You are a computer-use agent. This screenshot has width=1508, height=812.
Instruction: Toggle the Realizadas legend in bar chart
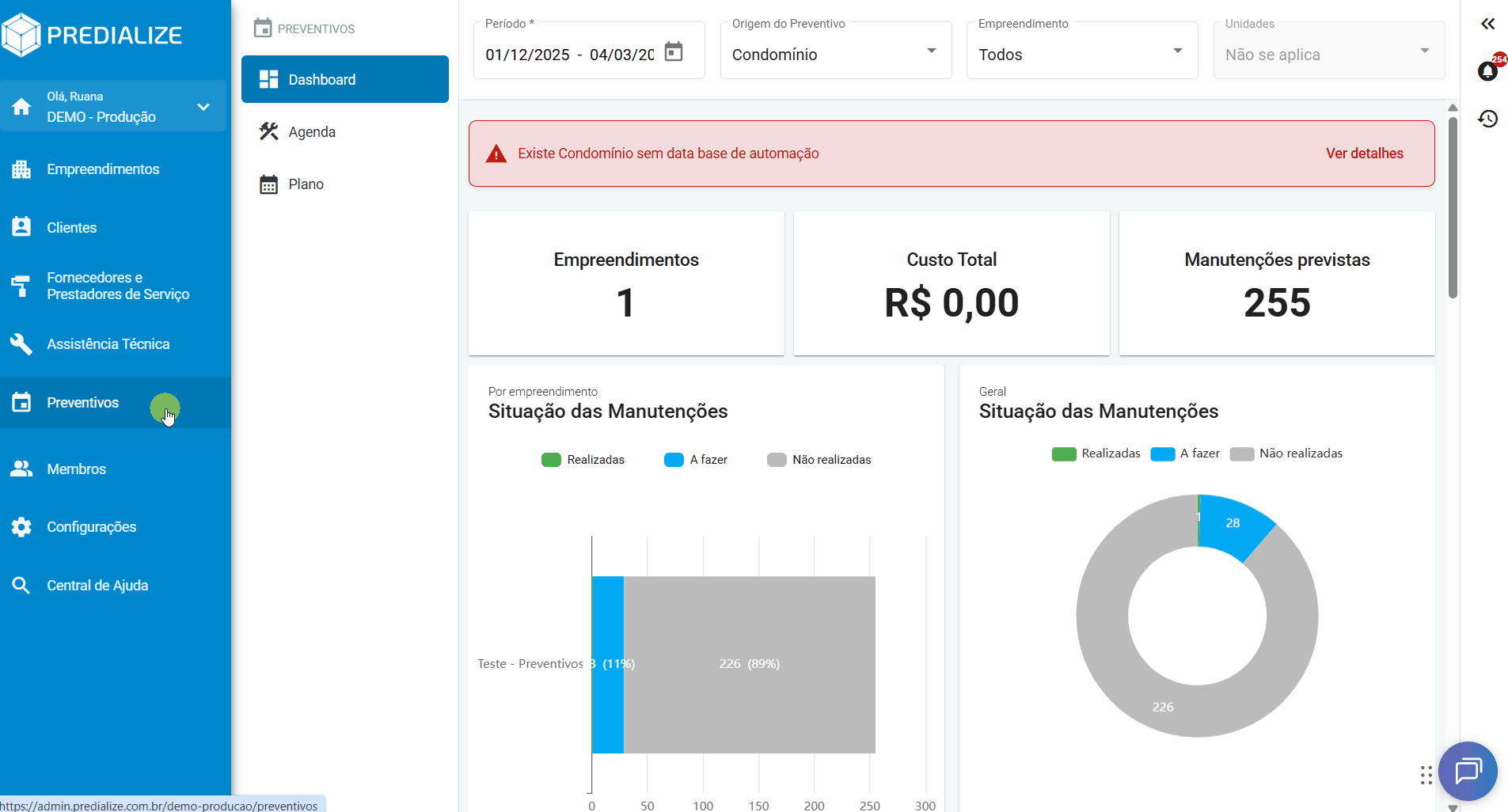coord(551,459)
